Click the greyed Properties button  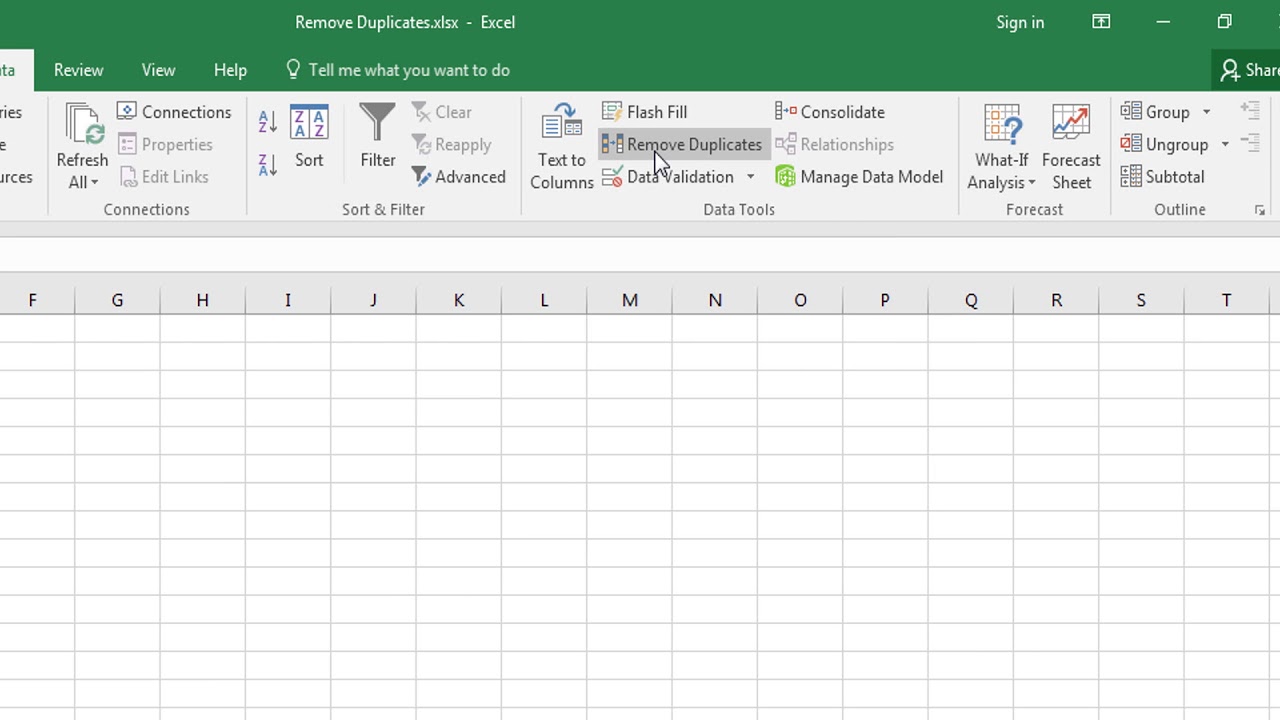(165, 144)
